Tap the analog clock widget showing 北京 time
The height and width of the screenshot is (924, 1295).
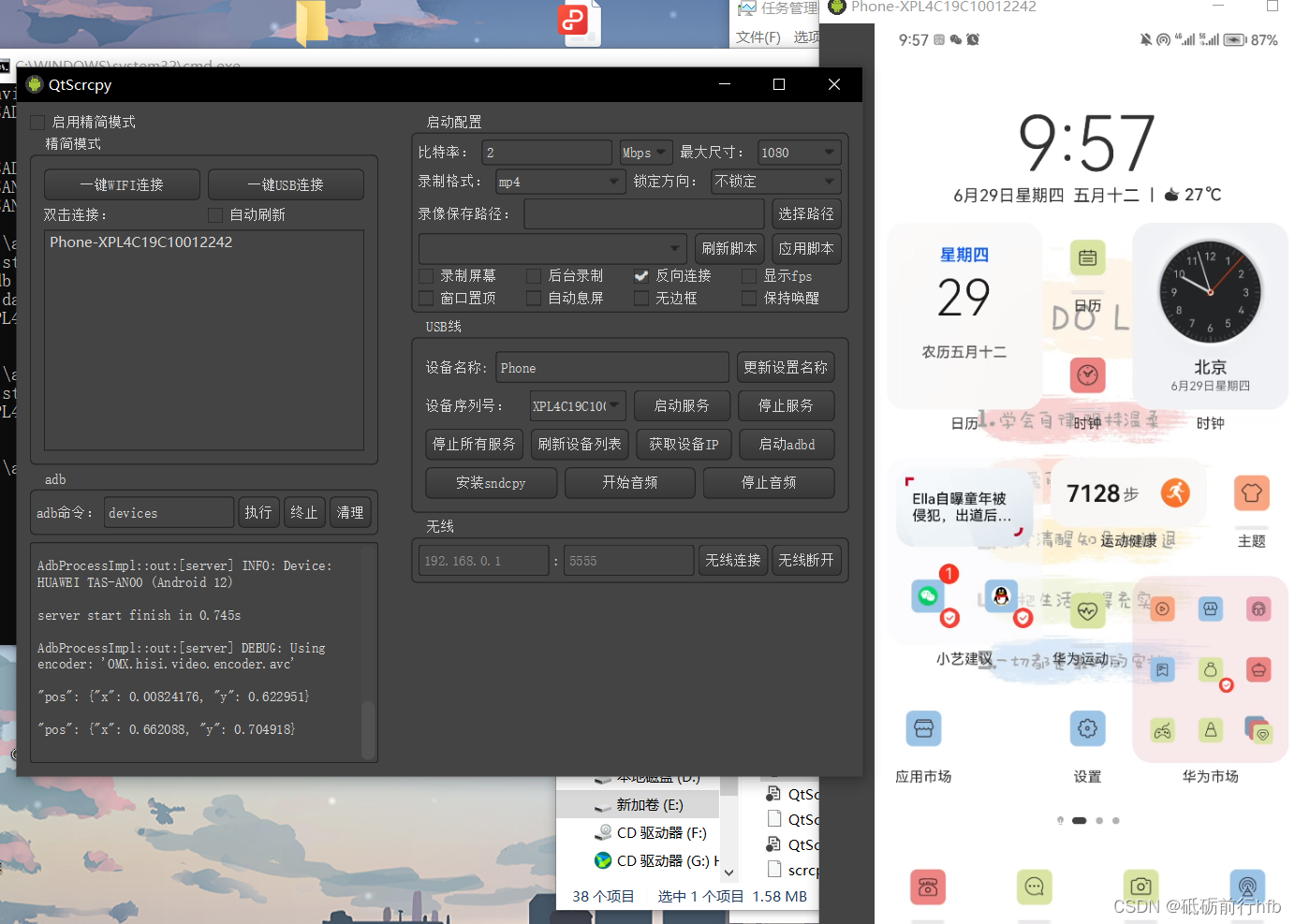tap(1211, 292)
